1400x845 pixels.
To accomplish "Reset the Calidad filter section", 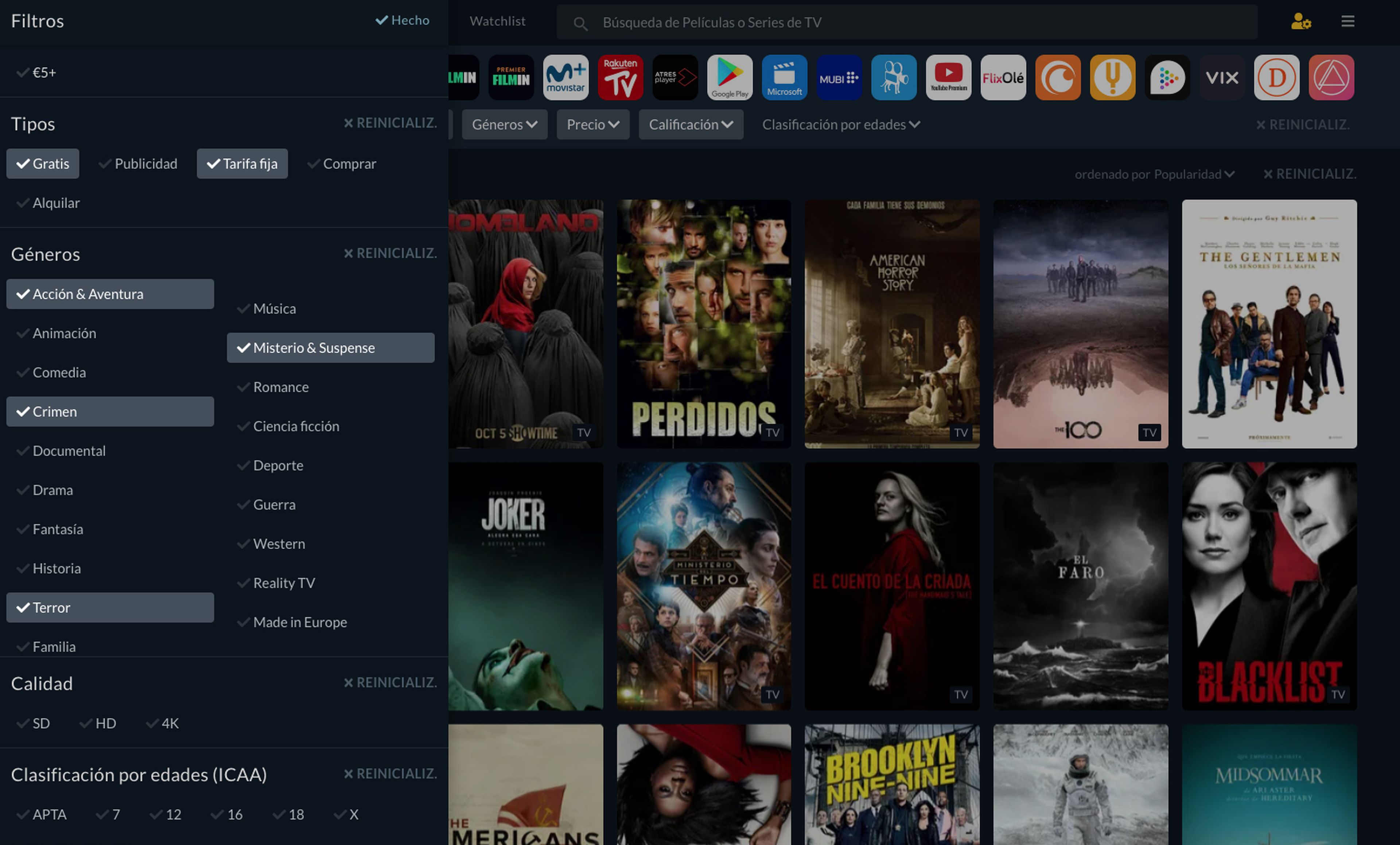I will (390, 682).
